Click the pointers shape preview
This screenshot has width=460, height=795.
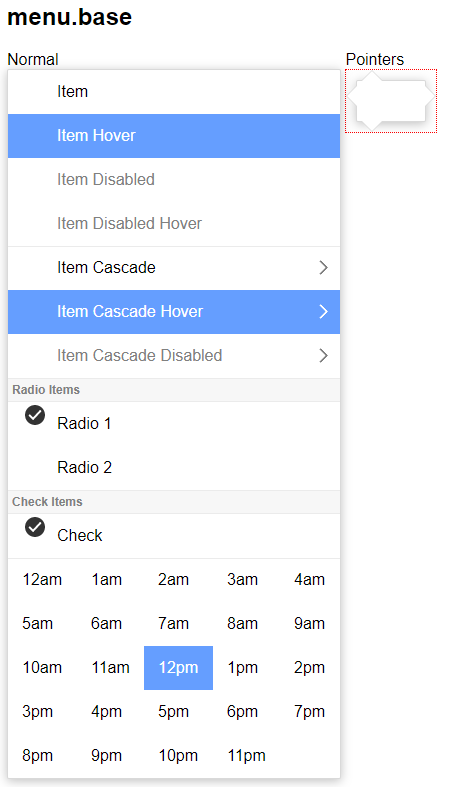pos(391,101)
